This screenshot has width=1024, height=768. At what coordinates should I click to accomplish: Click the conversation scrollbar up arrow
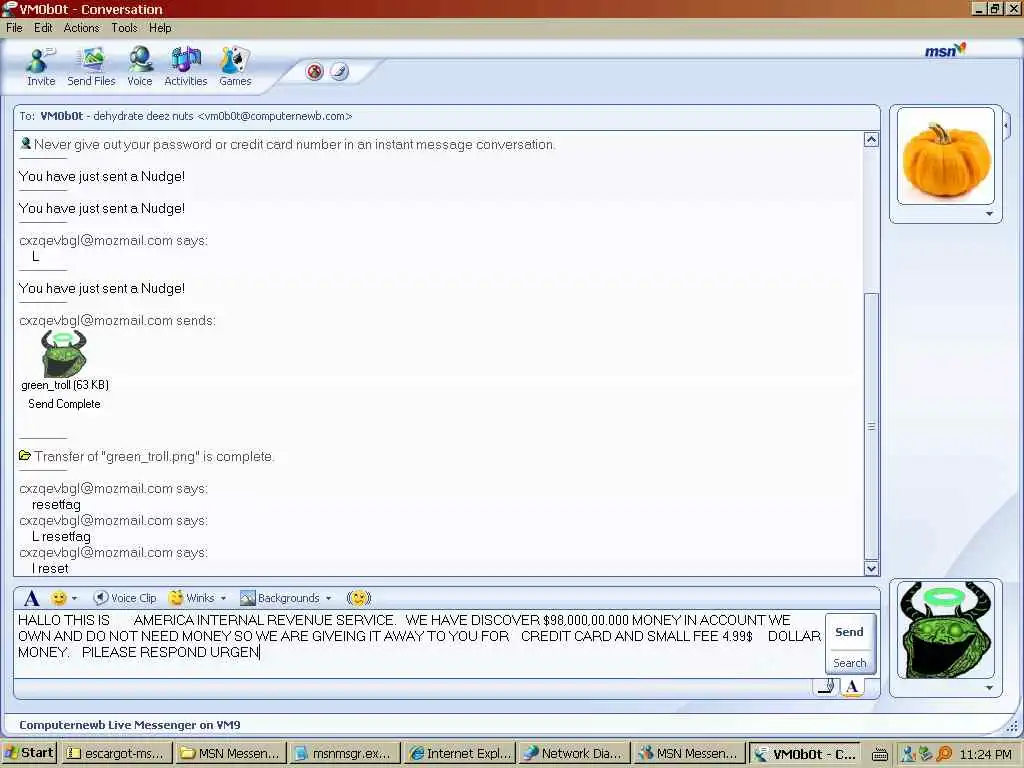871,139
